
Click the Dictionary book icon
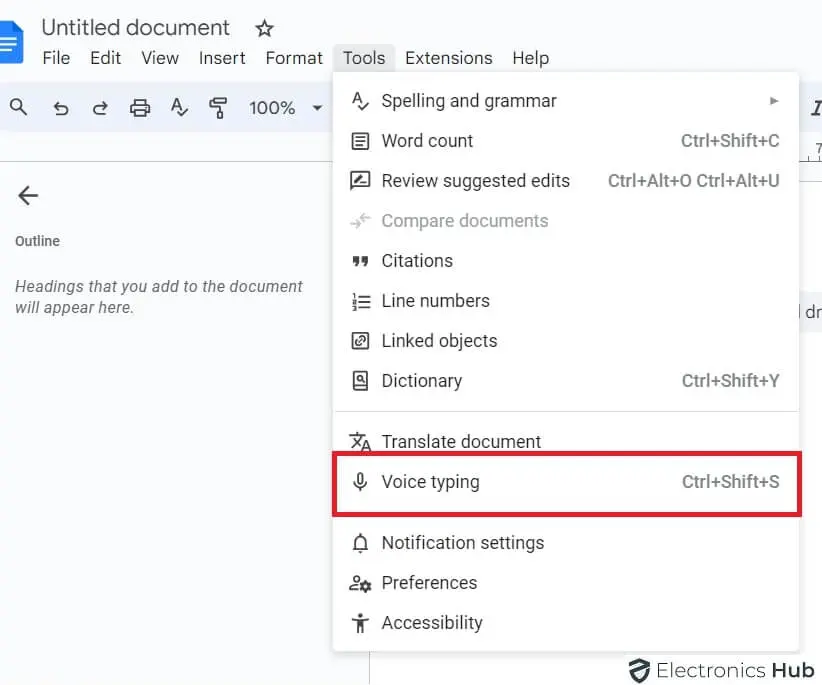pos(360,381)
